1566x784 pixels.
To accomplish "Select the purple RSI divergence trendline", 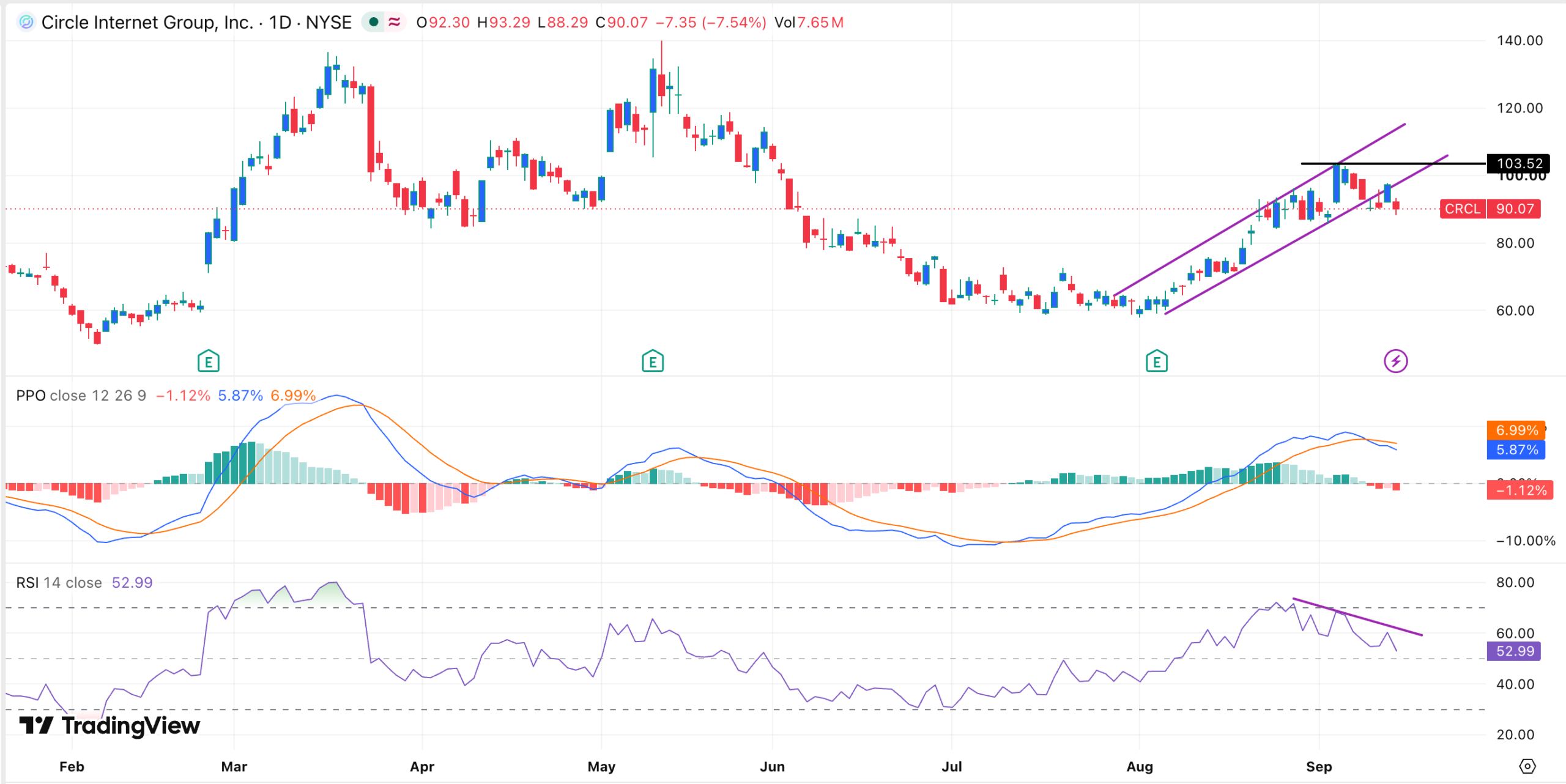I will (1357, 616).
